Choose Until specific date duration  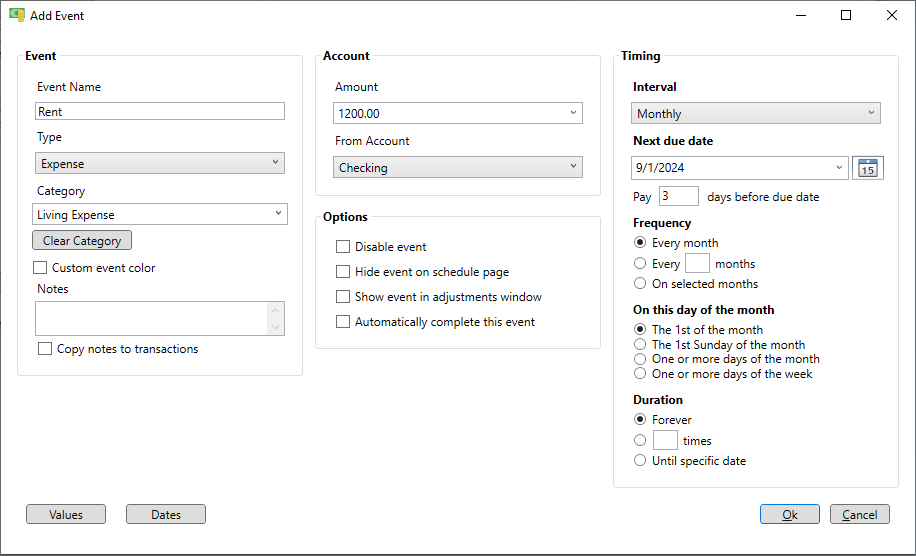[640, 461]
